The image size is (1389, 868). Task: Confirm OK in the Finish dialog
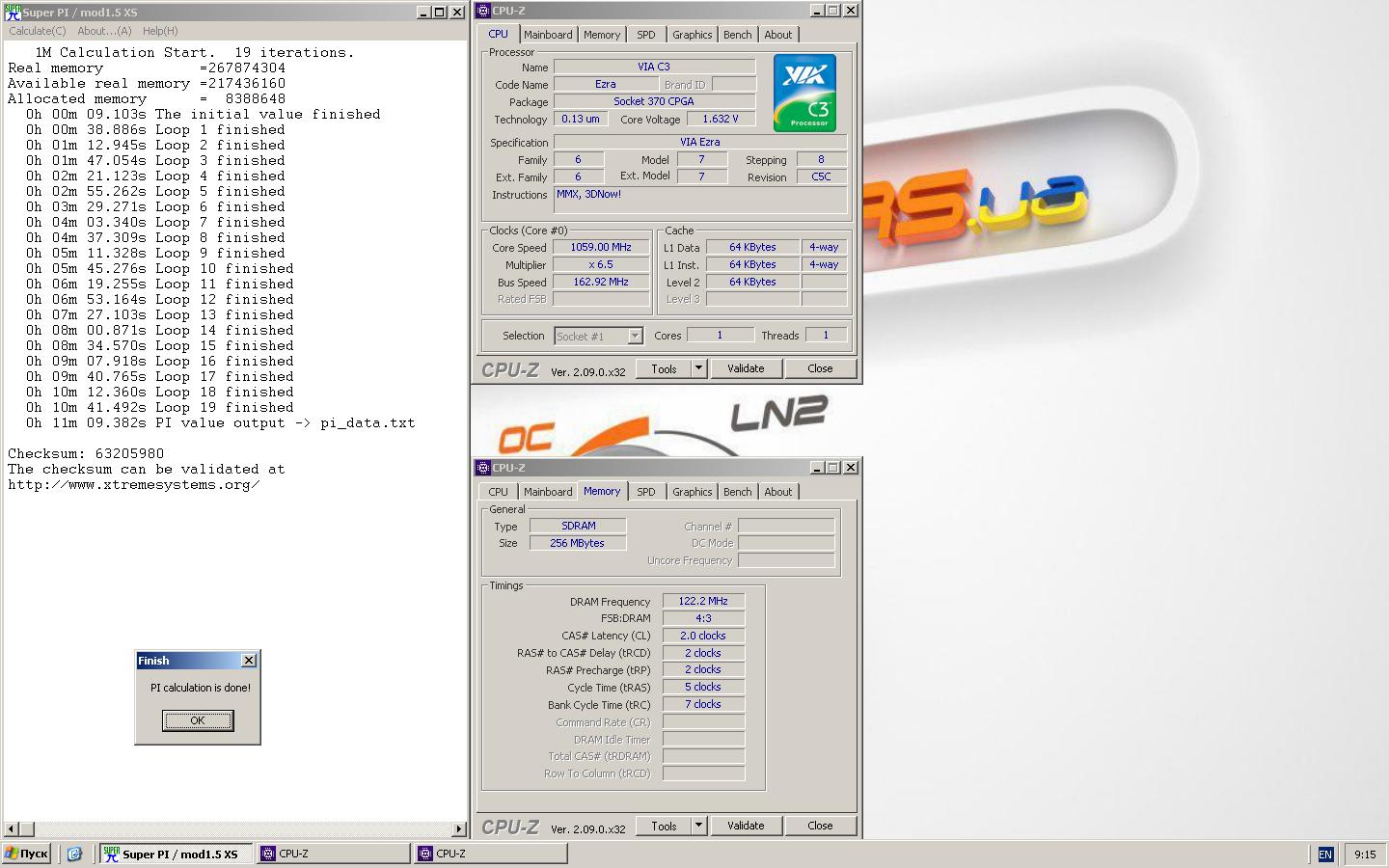click(x=198, y=720)
